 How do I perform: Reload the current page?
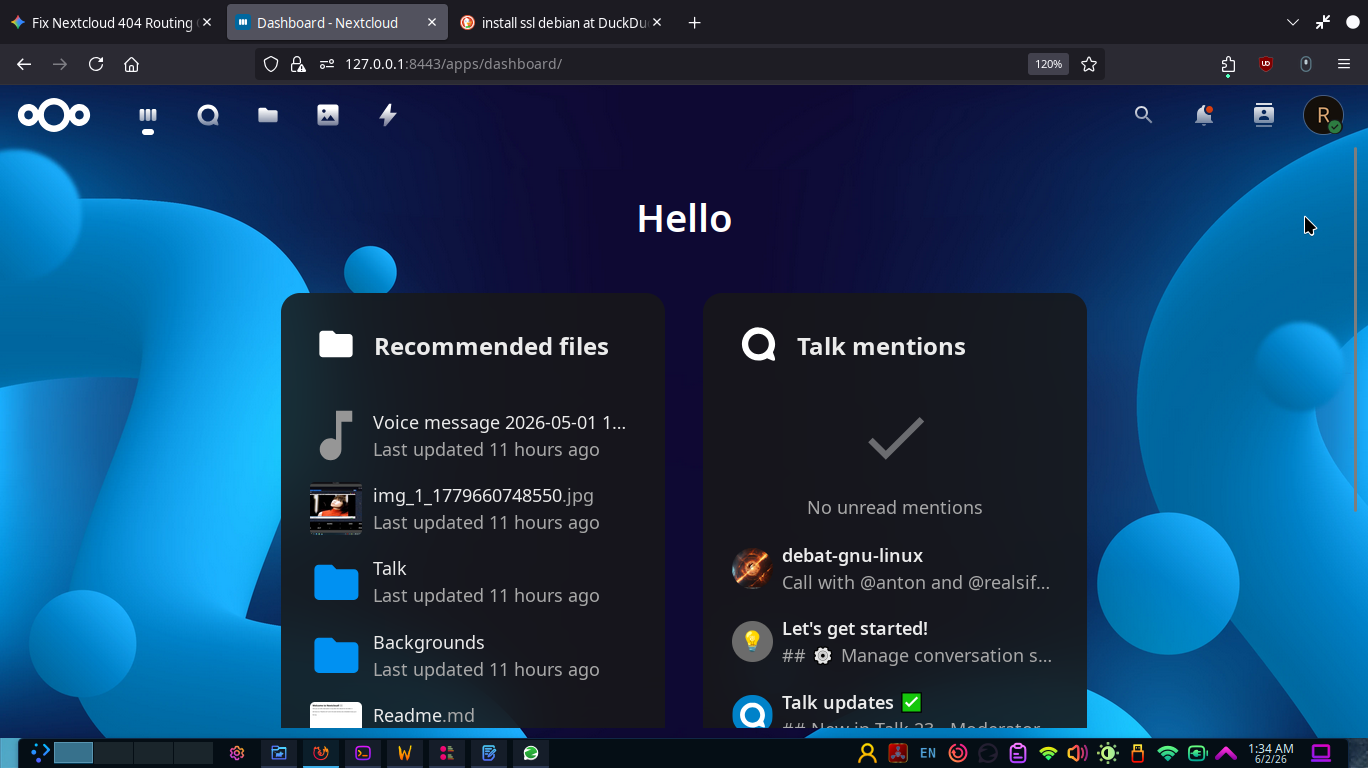(96, 64)
